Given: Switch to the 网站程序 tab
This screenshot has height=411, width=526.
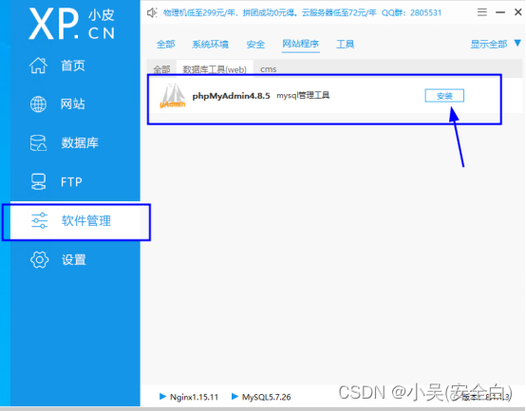Looking at the screenshot, I should click(x=301, y=44).
